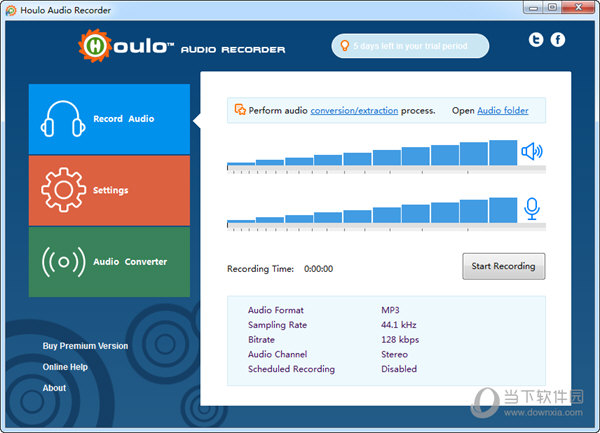Click Buy Premium Version link
Viewport: 600px width, 433px height.
[85, 346]
